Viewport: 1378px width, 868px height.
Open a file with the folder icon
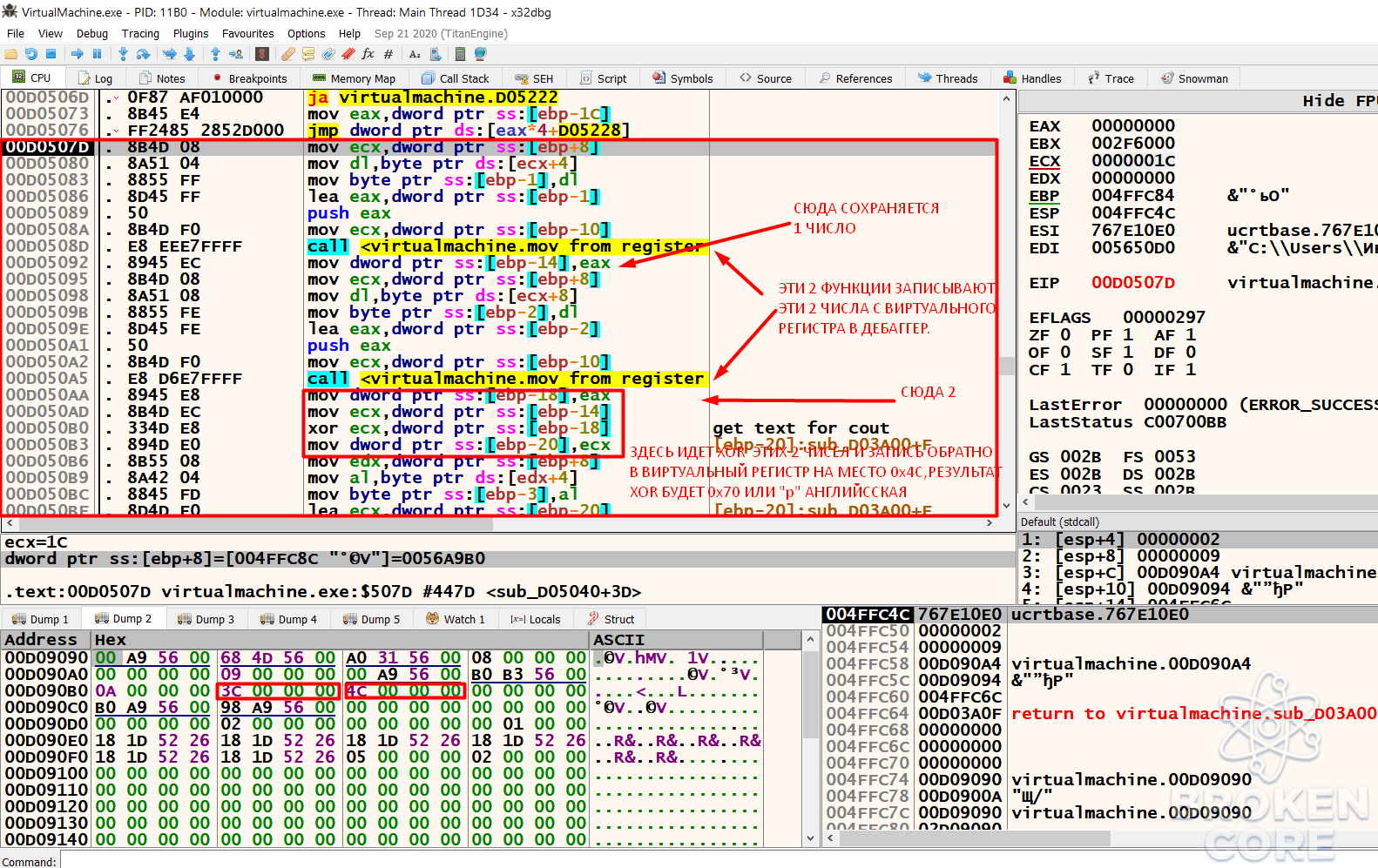[11, 54]
